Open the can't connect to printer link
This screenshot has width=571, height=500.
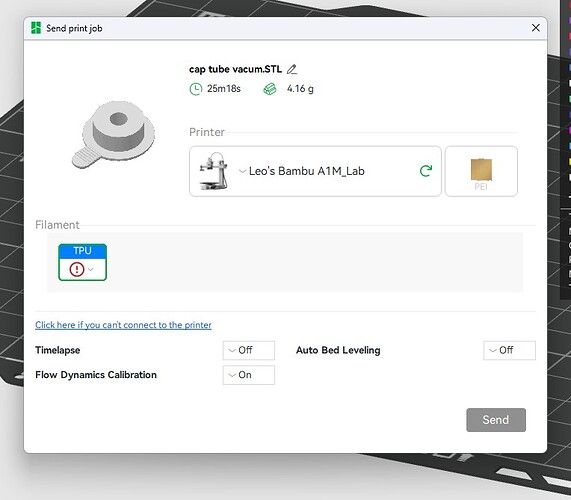pos(123,325)
